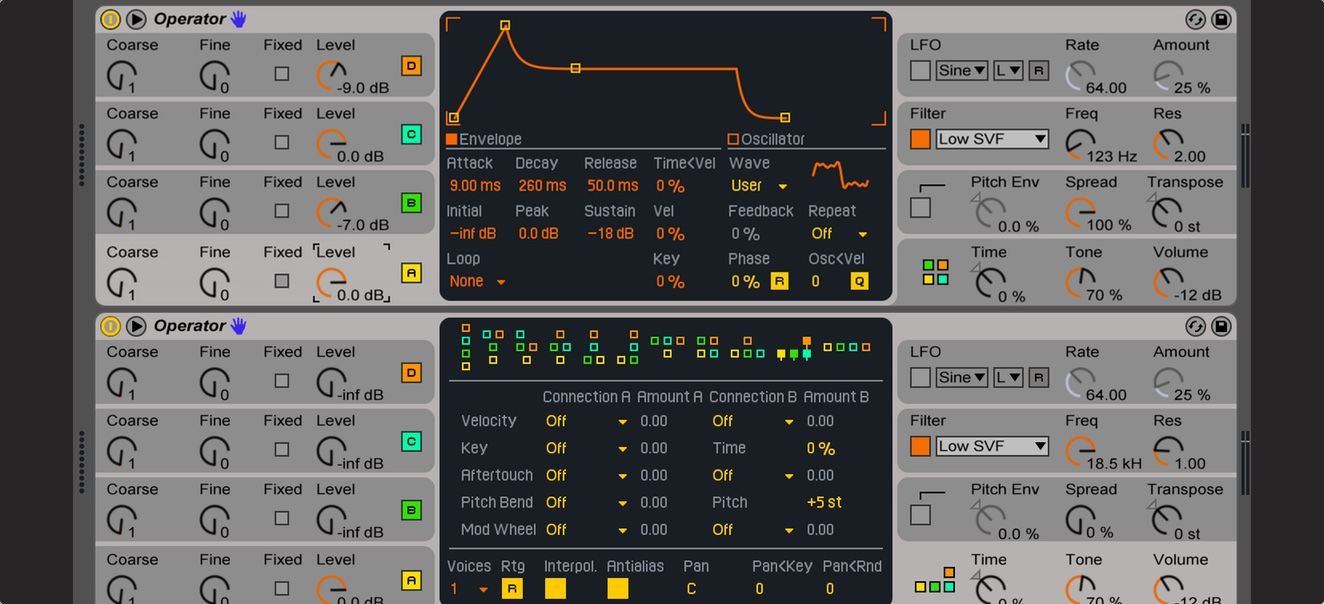Click the Decay value 260 ms
1324x604 pixels.
(x=542, y=186)
